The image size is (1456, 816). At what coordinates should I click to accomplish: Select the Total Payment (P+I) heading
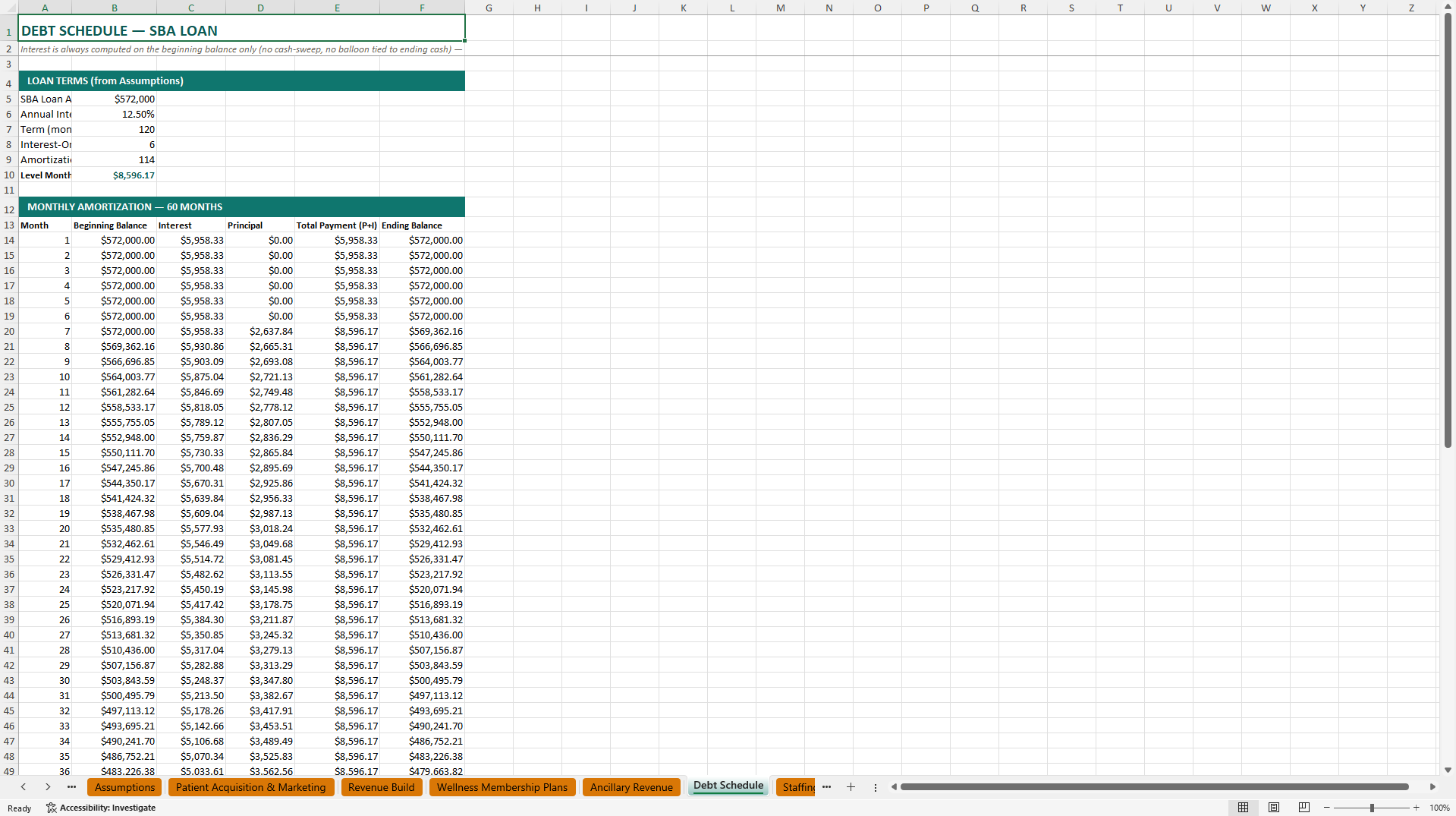pyautogui.click(x=337, y=225)
